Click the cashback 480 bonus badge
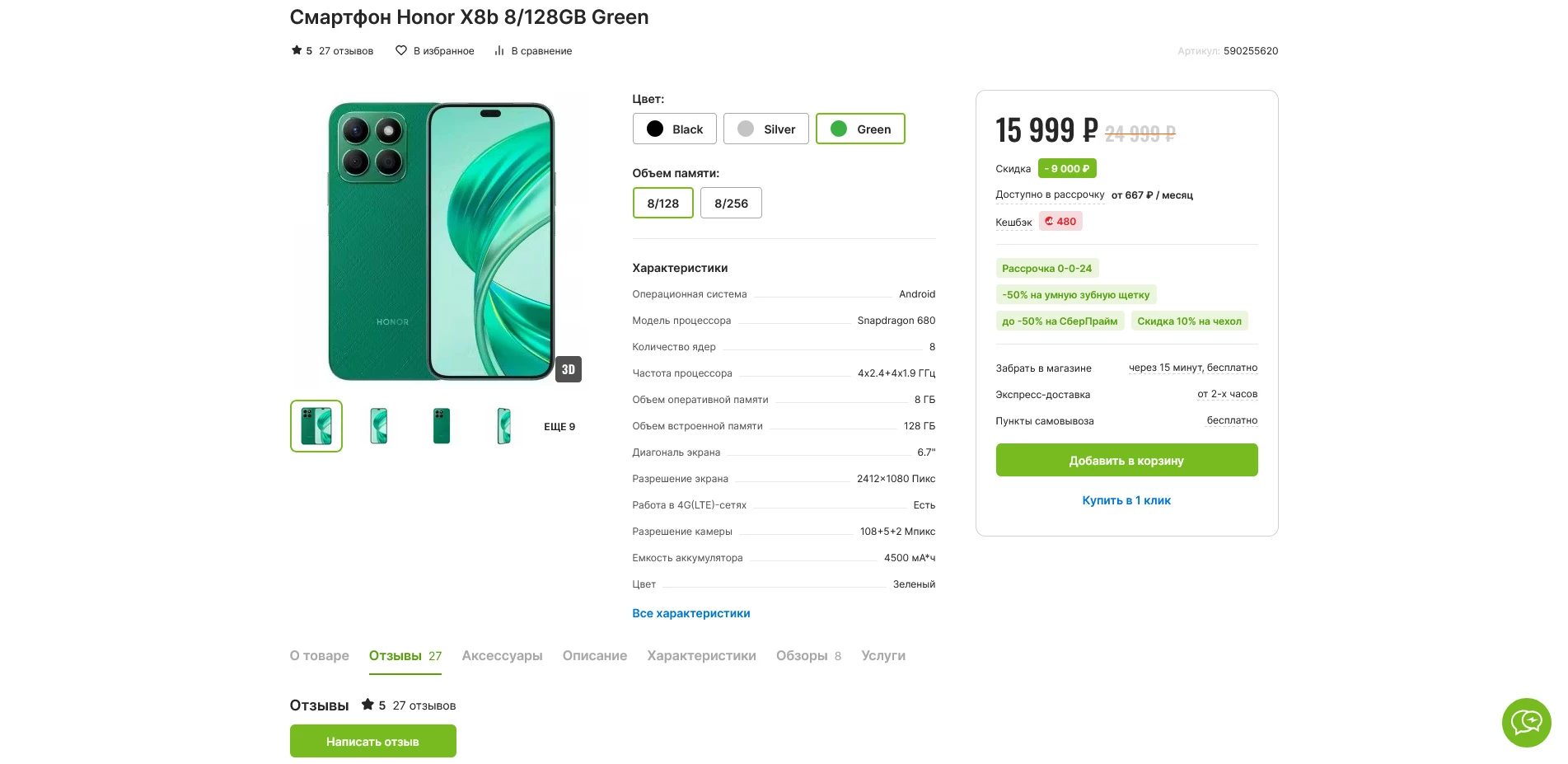1568x764 pixels. pyautogui.click(x=1060, y=222)
